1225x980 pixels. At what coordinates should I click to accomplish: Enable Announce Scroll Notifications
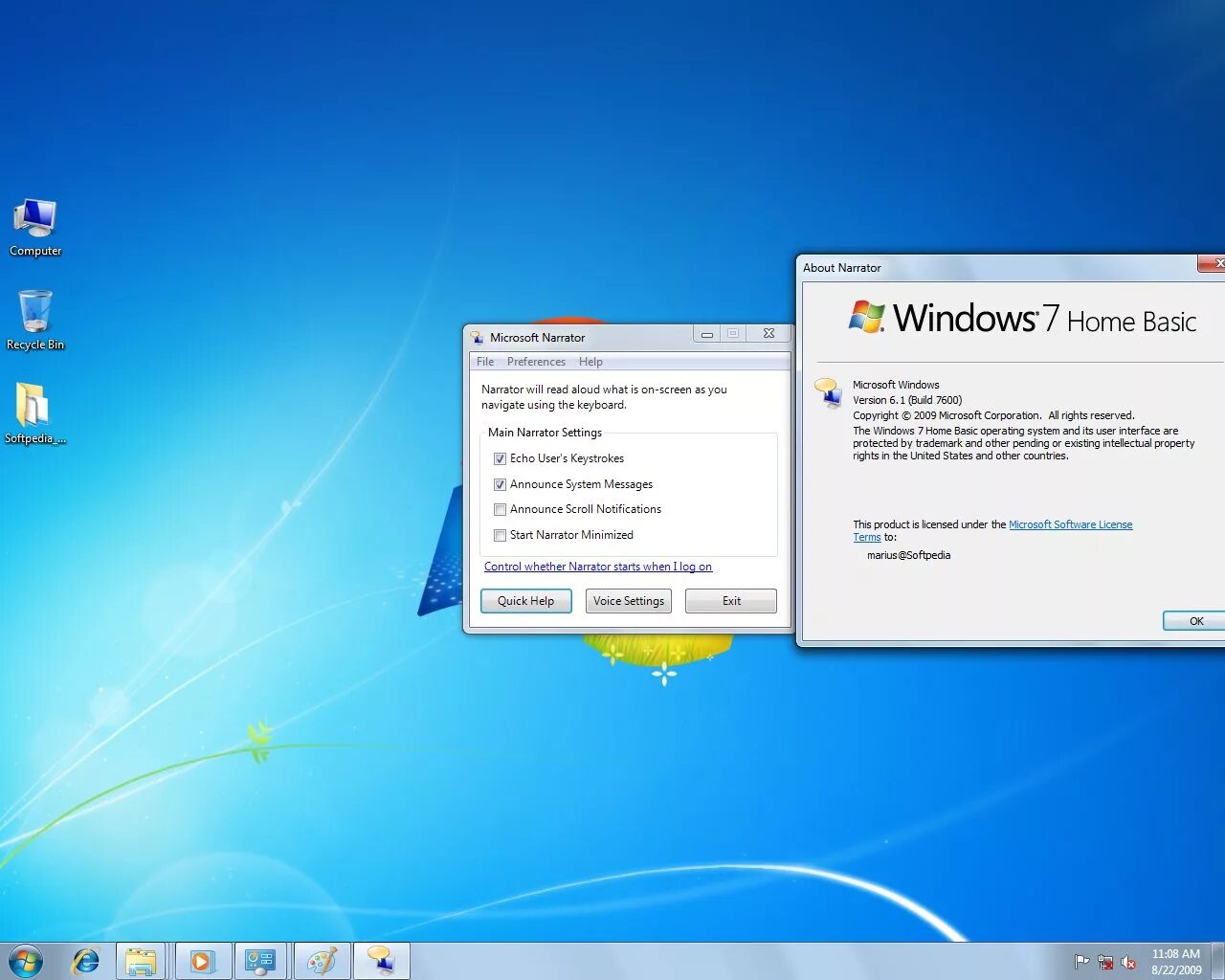[500, 509]
